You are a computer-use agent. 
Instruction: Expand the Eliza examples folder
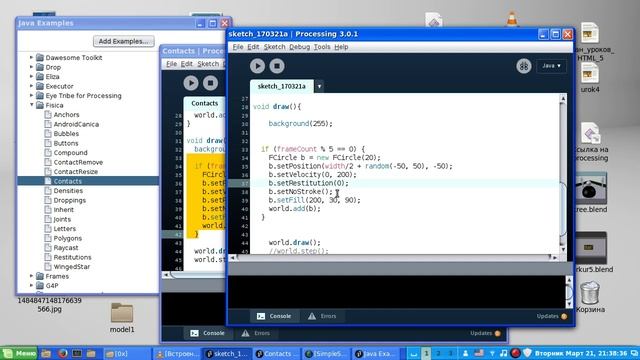(x=32, y=76)
